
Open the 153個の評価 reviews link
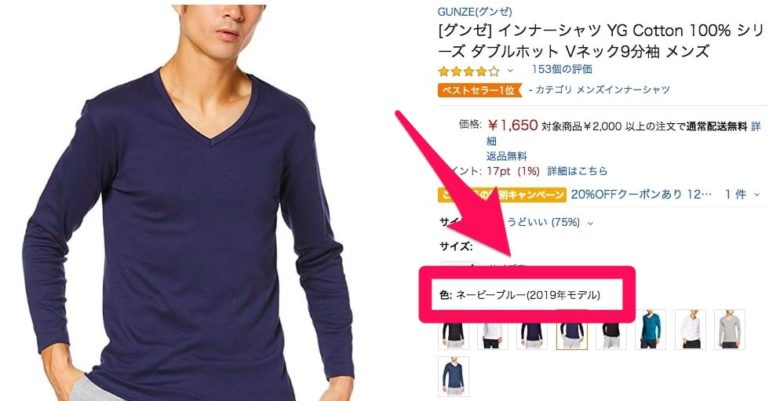point(562,69)
